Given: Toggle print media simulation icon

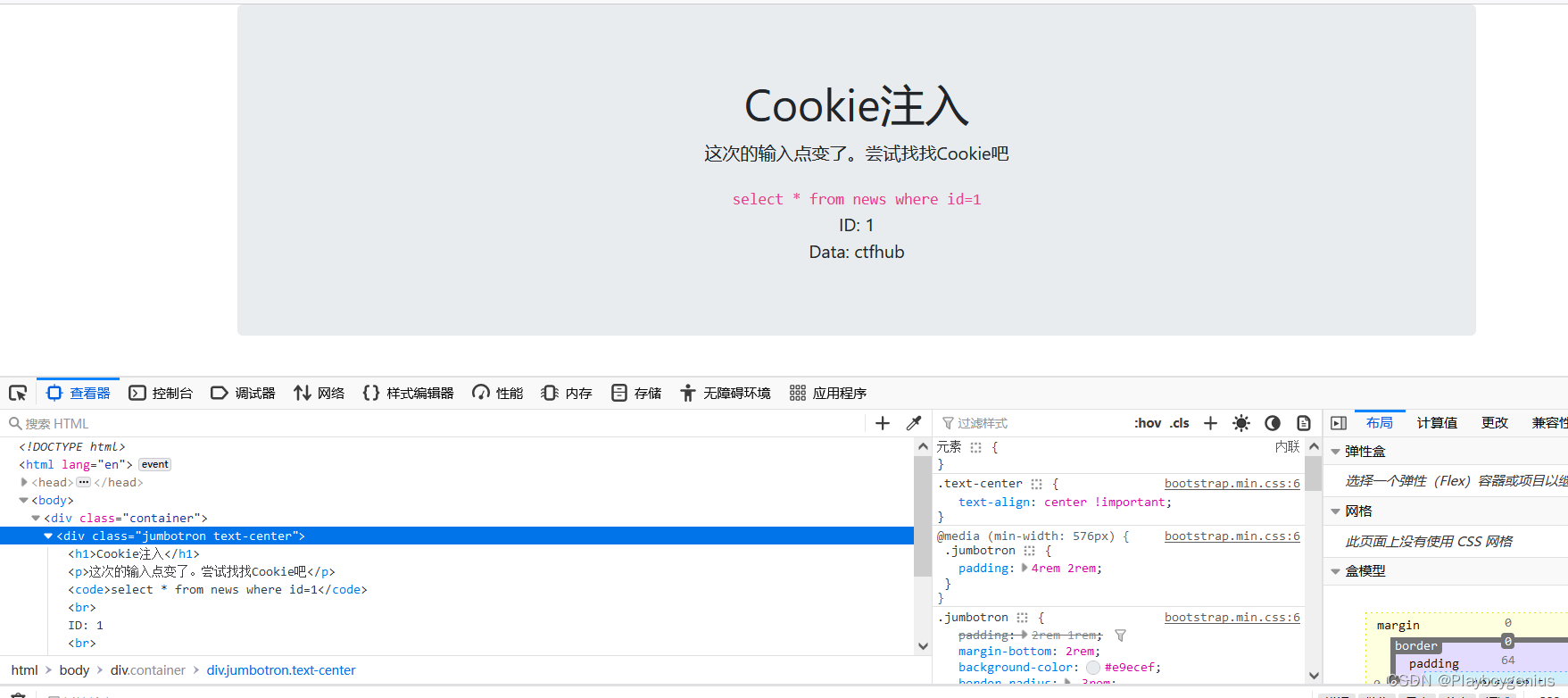Looking at the screenshot, I should 1304,423.
